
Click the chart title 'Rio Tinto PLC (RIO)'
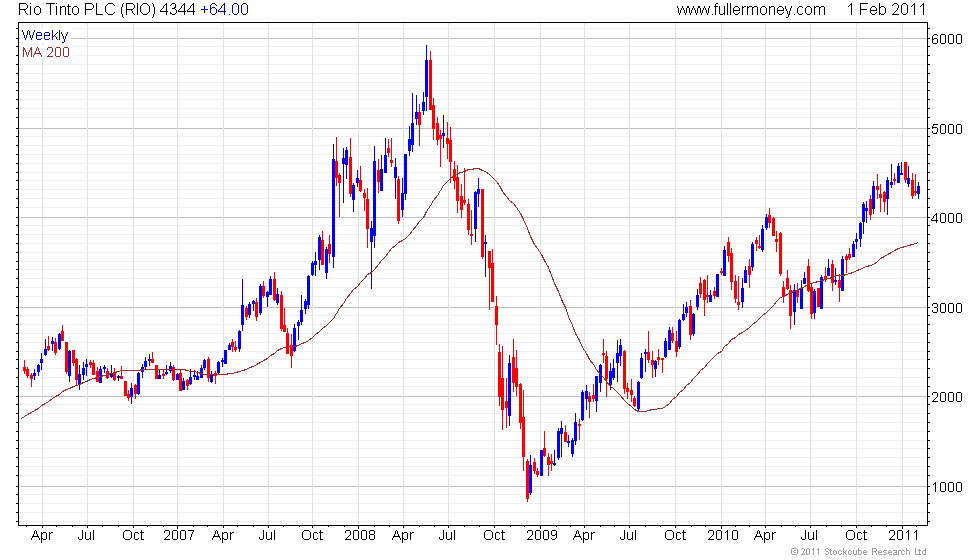coord(86,9)
